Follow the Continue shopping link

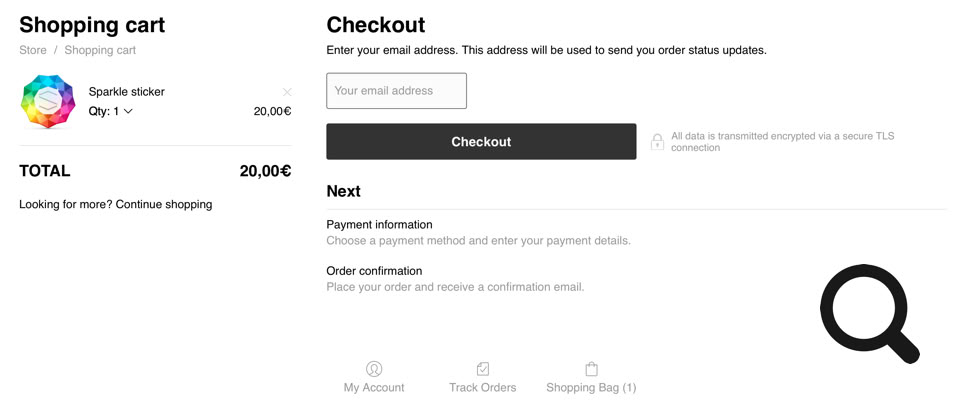point(164,204)
